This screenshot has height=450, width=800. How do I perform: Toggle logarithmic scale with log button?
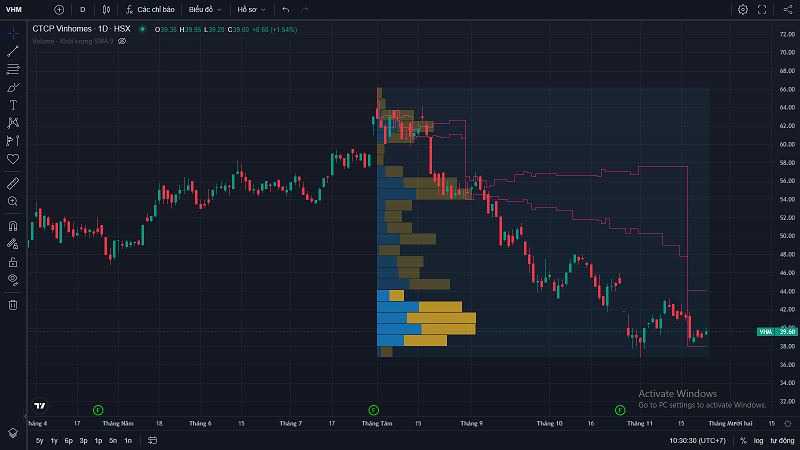(x=759, y=440)
